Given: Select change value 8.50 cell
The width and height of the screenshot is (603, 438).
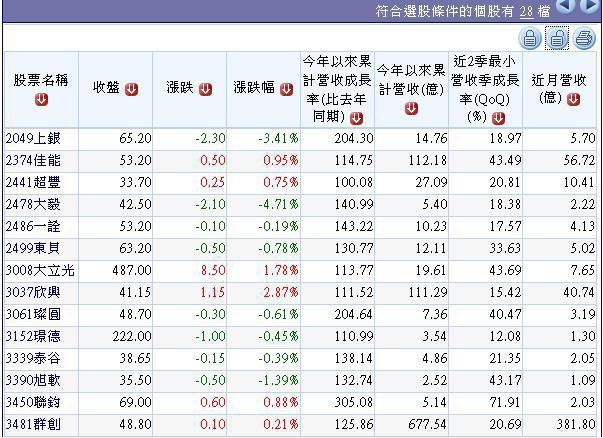Looking at the screenshot, I should [x=190, y=270].
